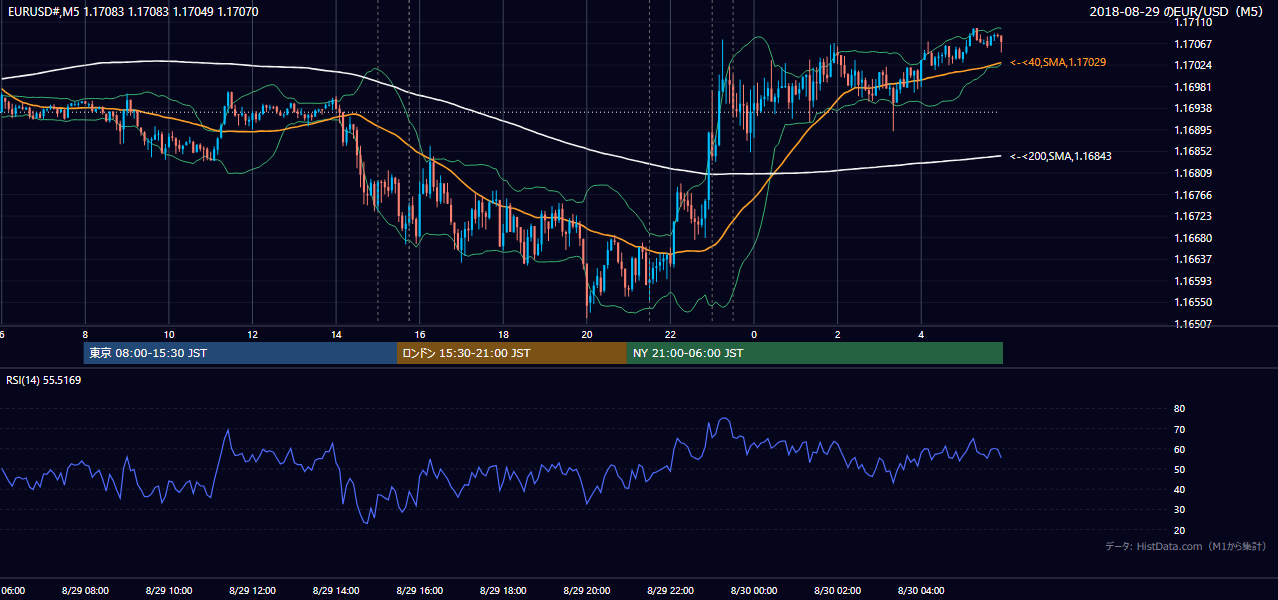Click RSI scale value 30
This screenshot has height=600, width=1278.
click(x=1179, y=510)
